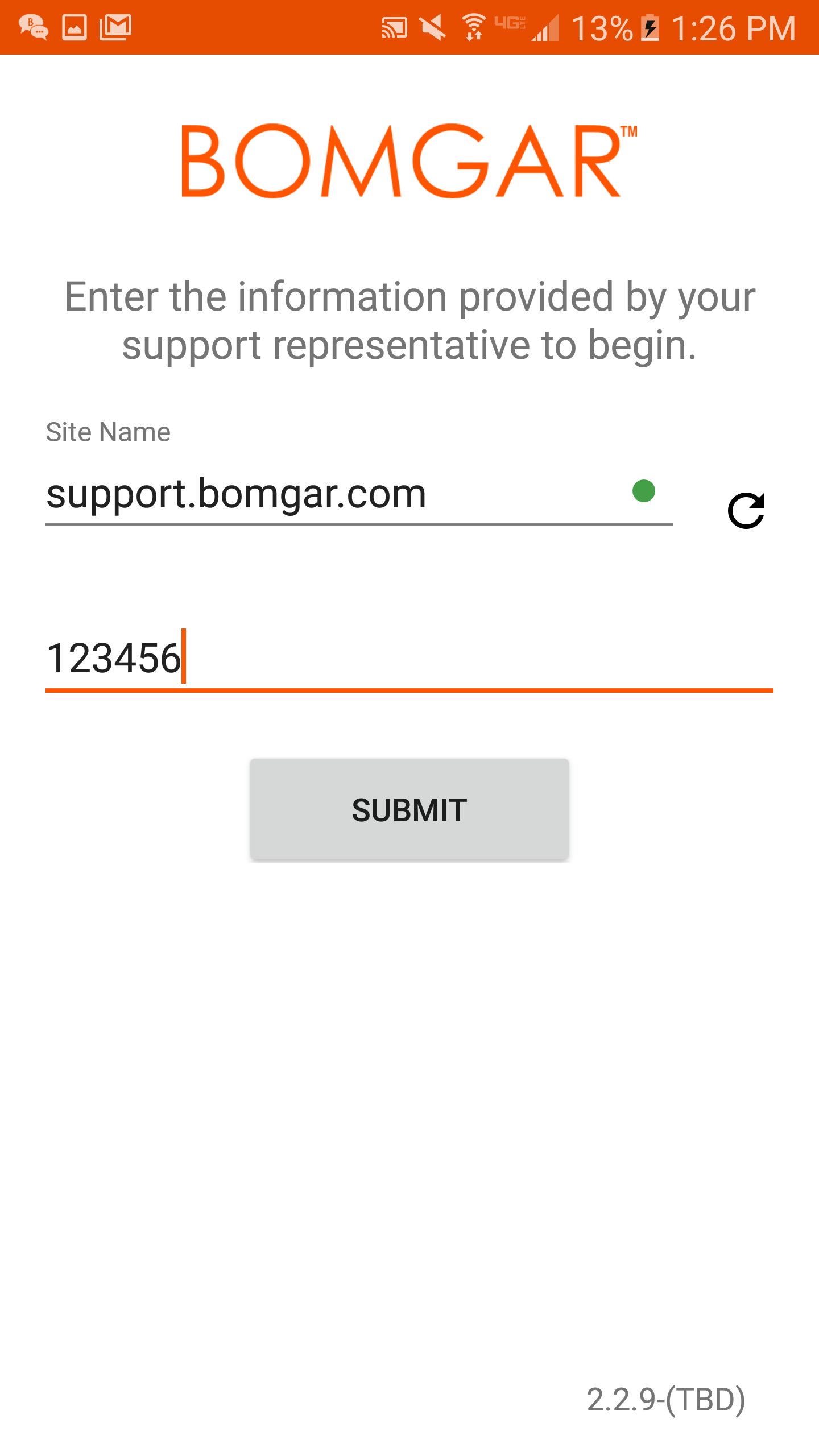The height and width of the screenshot is (1456, 819).
Task: Refresh the site connection with reload icon
Action: pyautogui.click(x=746, y=510)
